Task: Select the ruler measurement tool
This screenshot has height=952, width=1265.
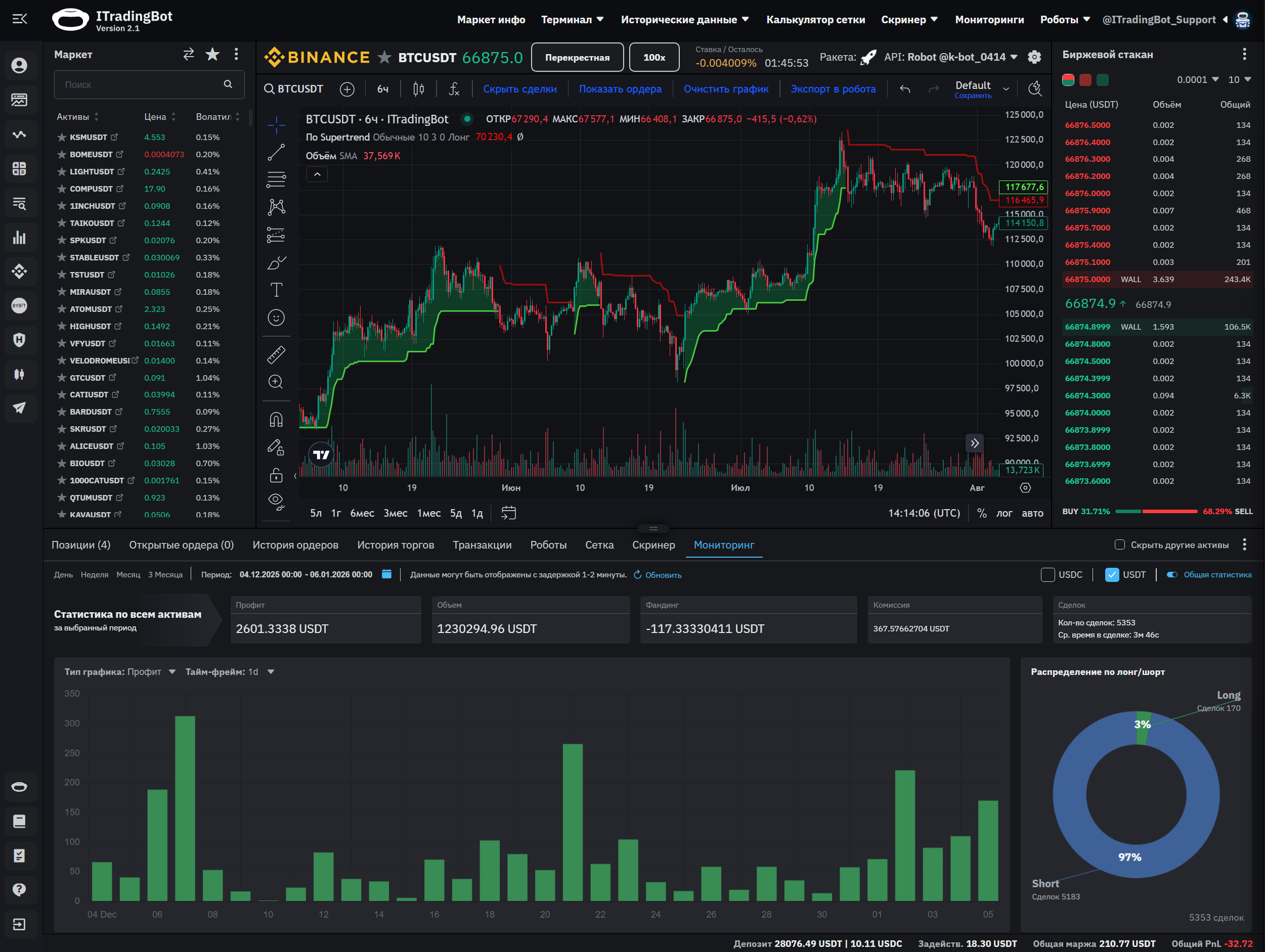Action: click(x=276, y=354)
